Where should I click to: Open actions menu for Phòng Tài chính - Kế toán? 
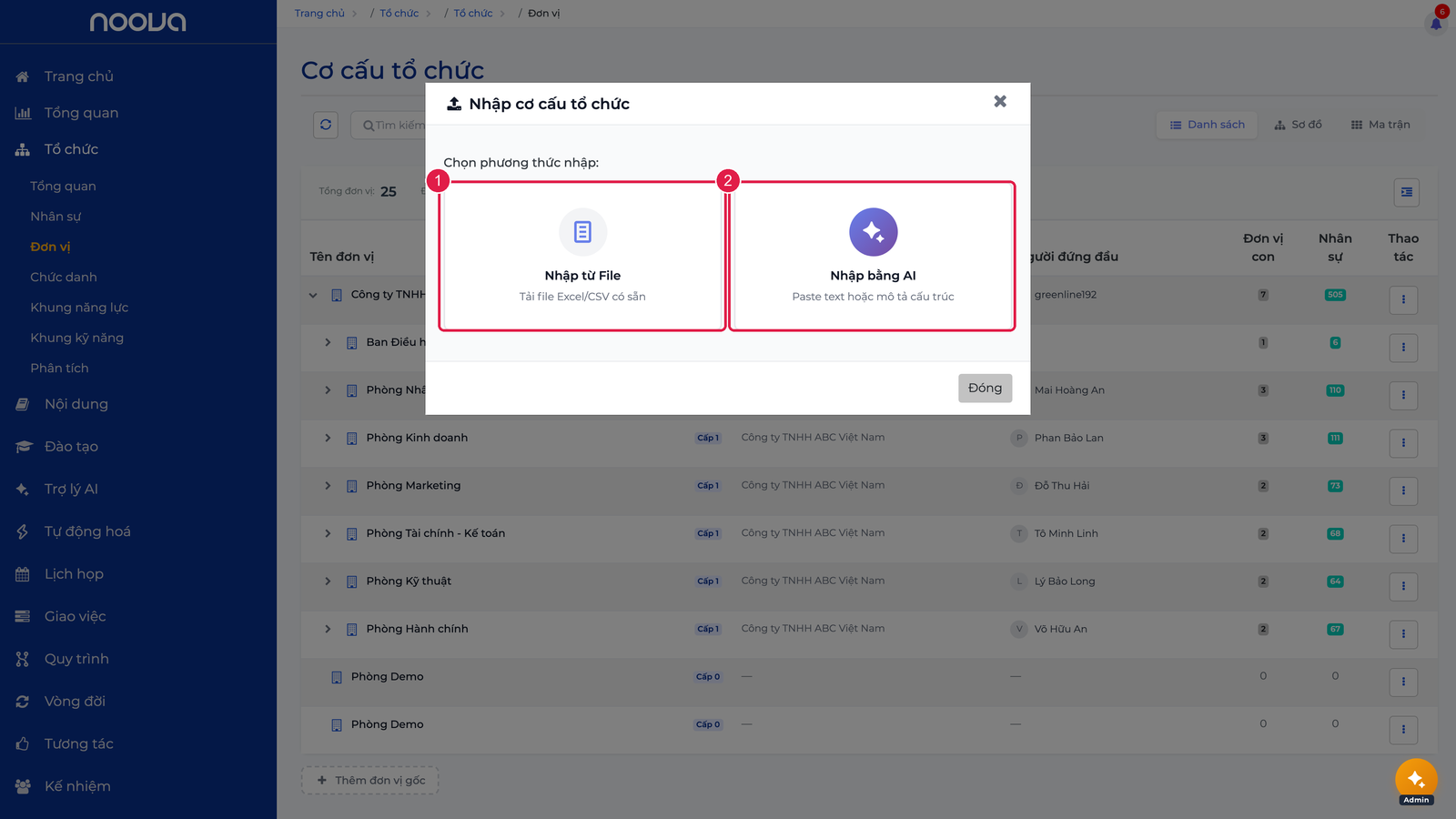click(1403, 538)
